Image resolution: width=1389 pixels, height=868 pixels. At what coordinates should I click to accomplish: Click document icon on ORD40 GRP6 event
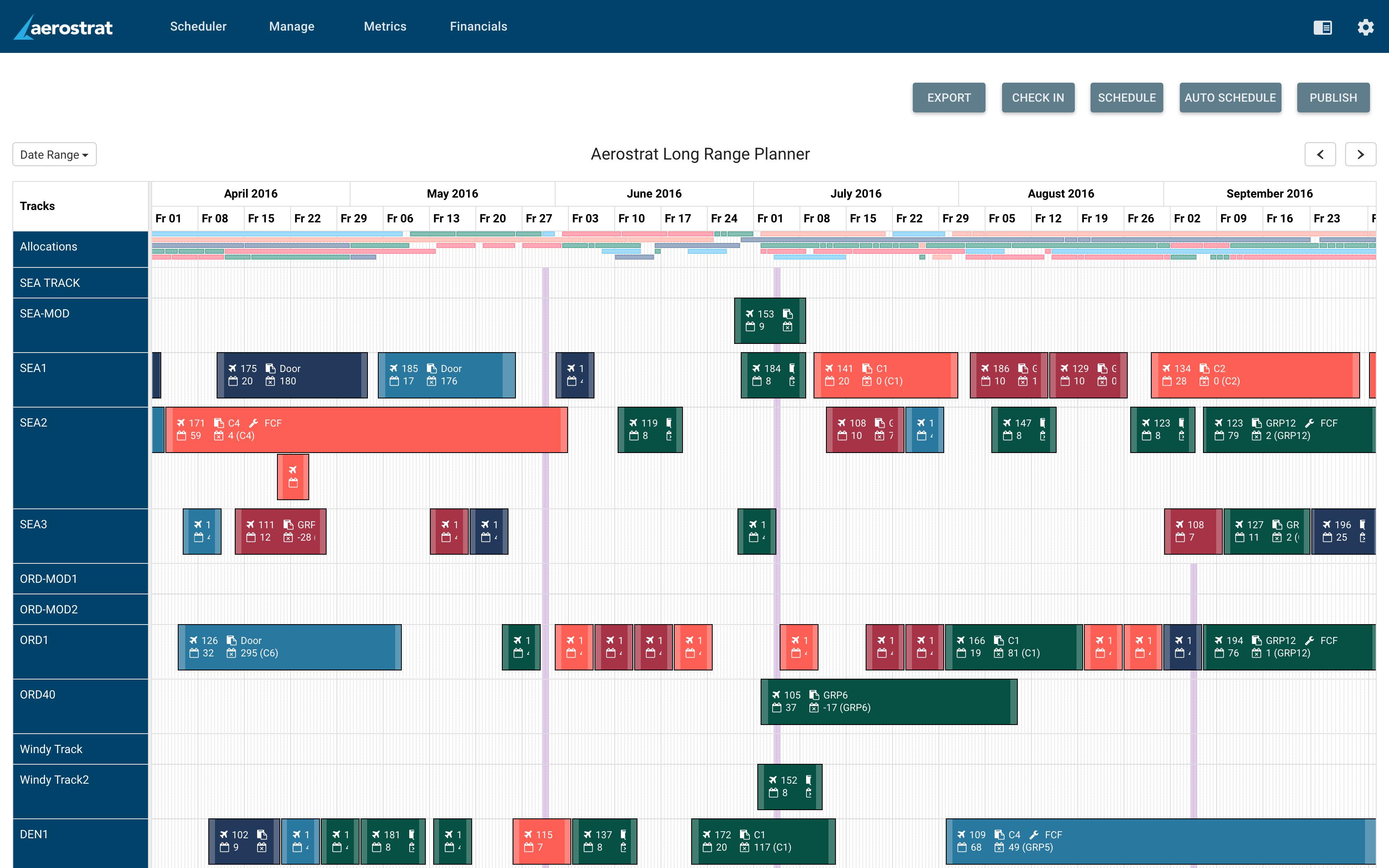click(814, 695)
